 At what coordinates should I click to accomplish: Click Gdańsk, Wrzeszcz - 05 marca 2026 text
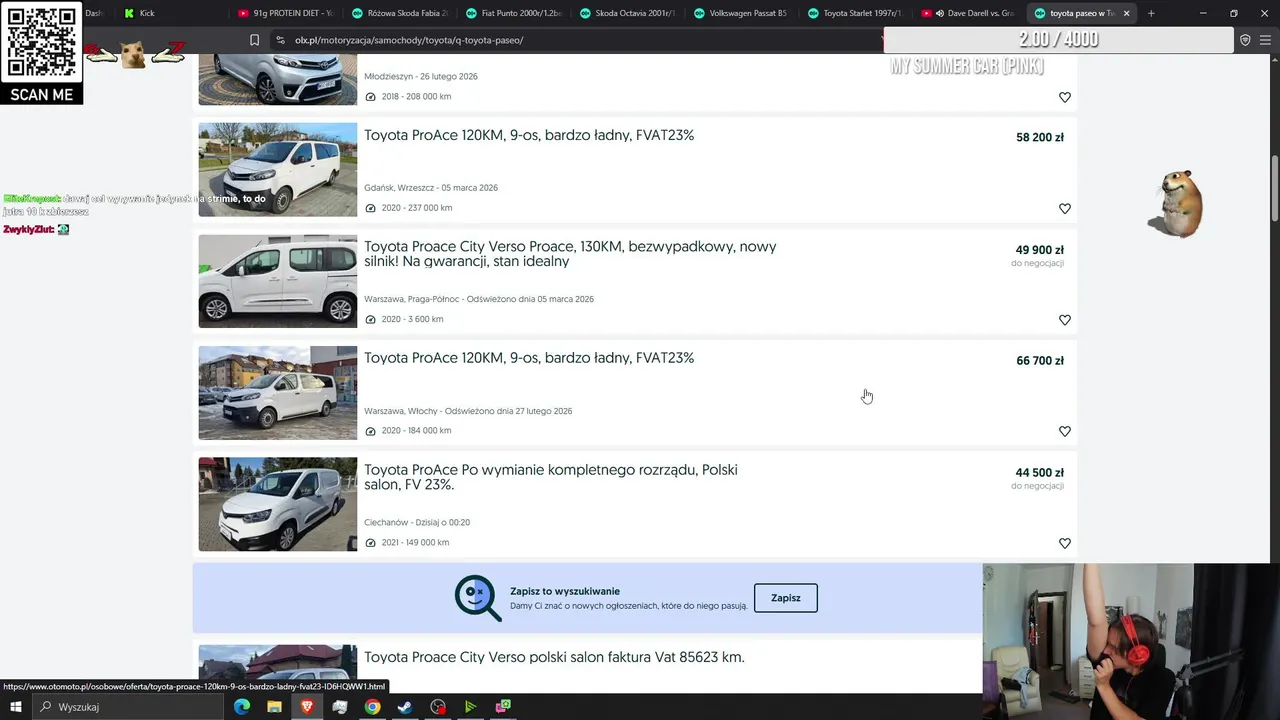click(431, 188)
